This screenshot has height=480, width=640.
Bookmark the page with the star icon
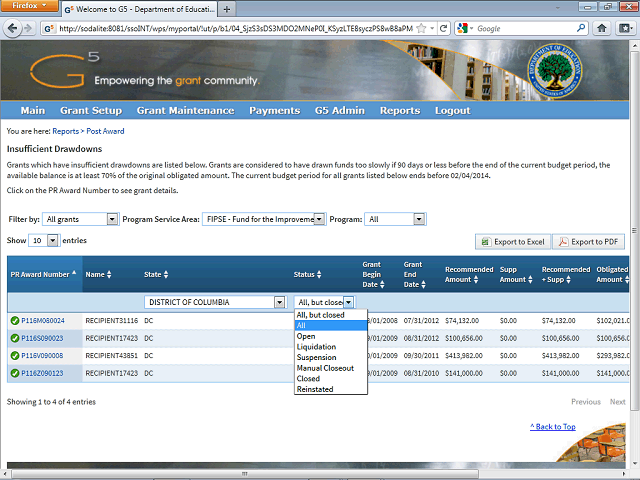click(422, 28)
